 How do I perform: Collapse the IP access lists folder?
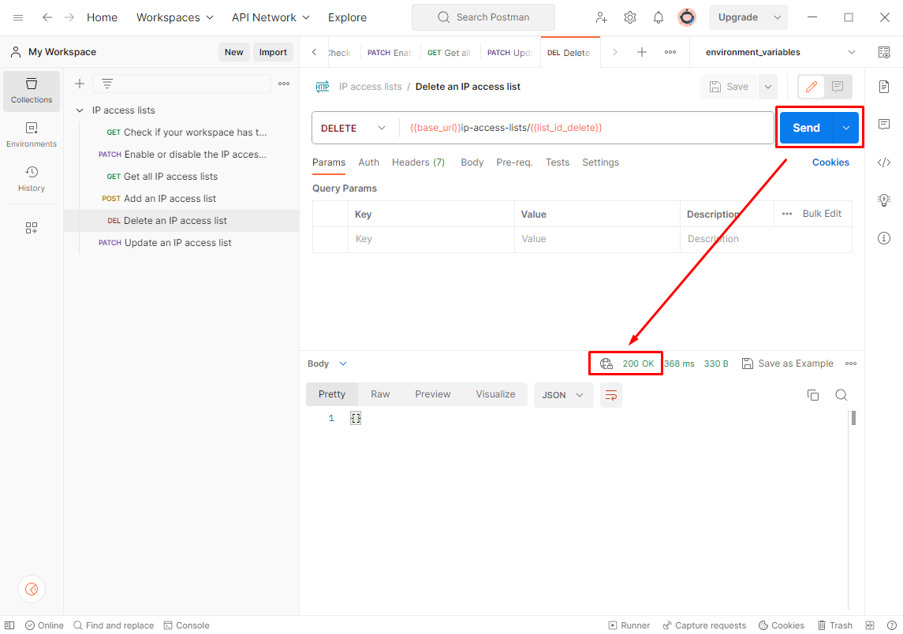click(80, 110)
